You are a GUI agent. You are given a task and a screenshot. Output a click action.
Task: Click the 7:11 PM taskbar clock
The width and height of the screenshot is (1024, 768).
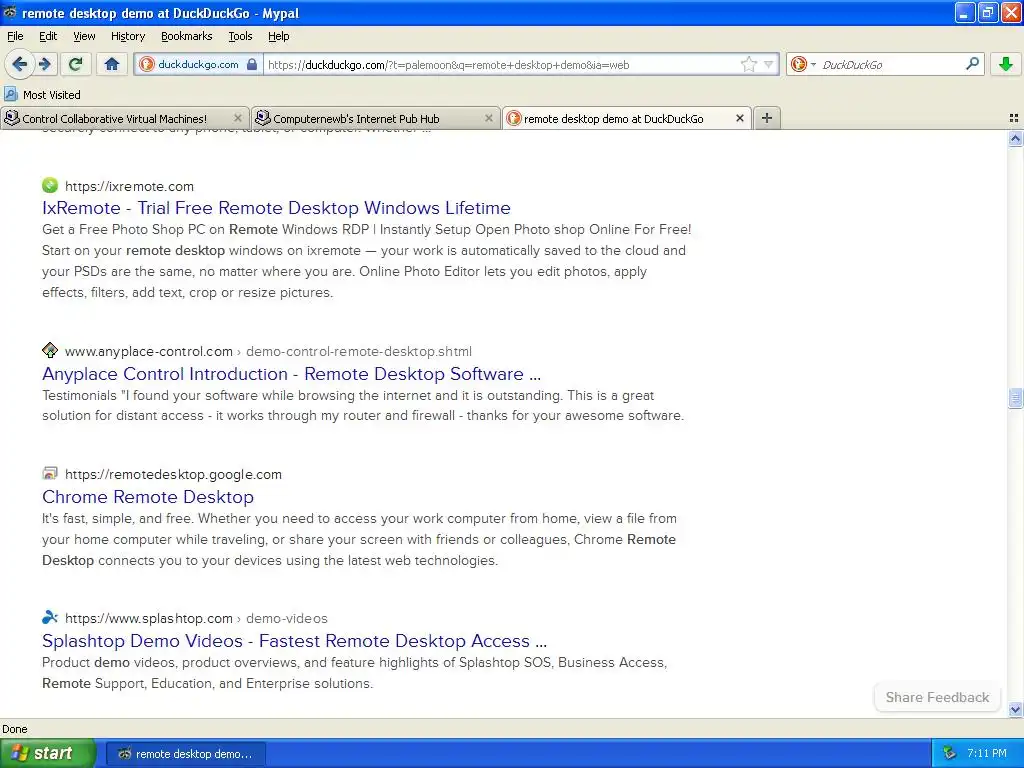[x=987, y=754]
